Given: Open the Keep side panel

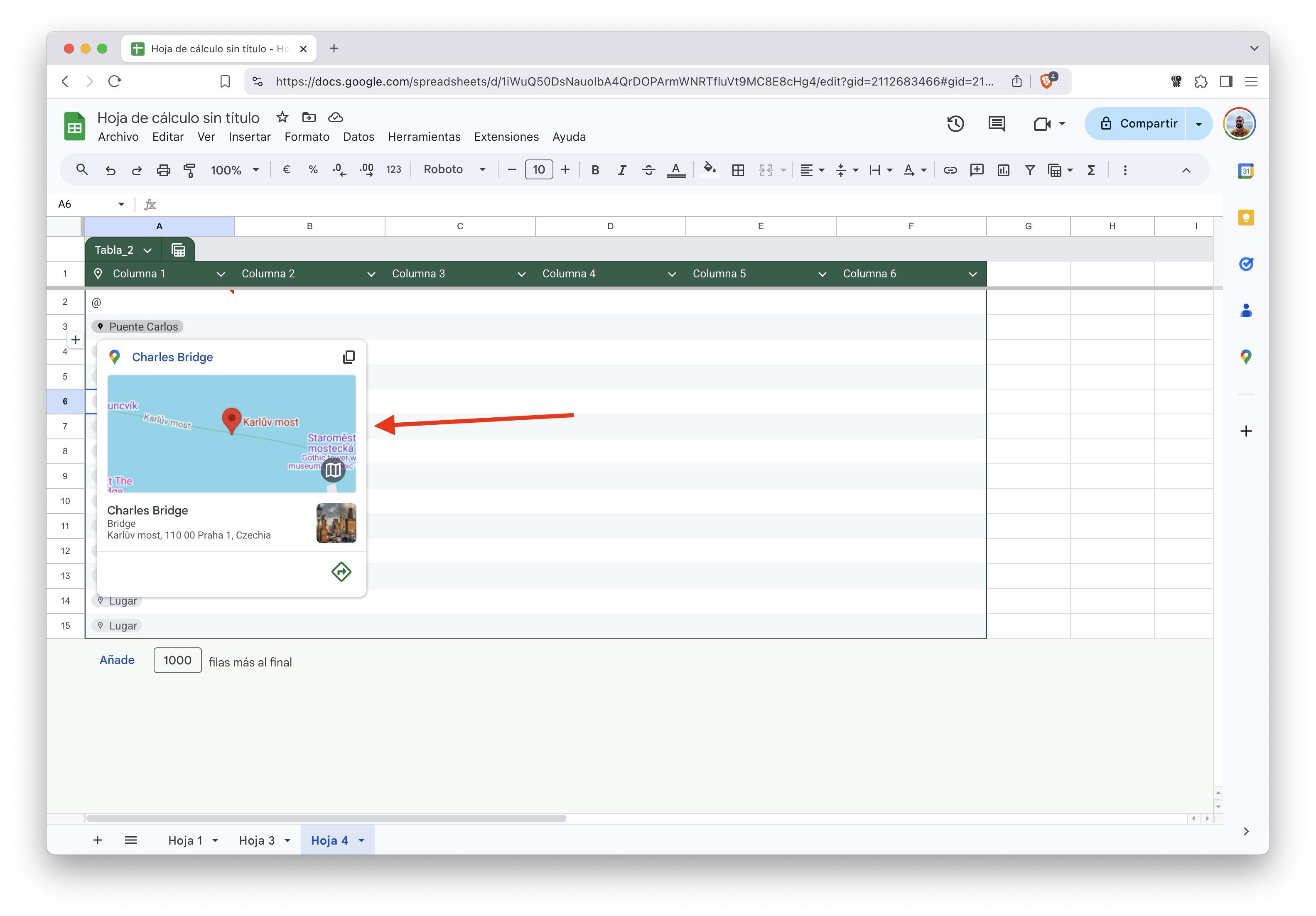Looking at the screenshot, I should pyautogui.click(x=1245, y=218).
